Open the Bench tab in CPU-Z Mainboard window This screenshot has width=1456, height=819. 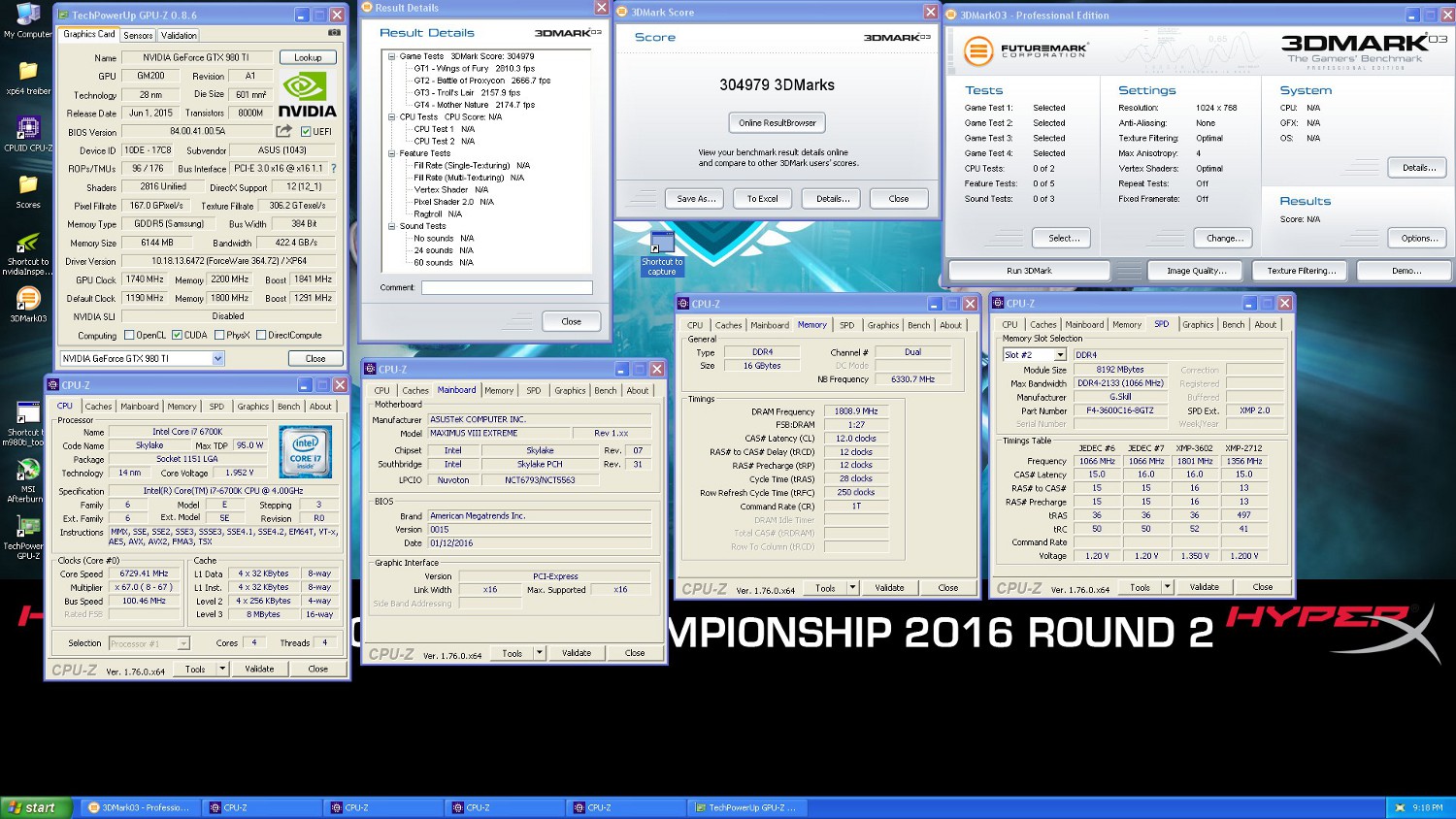pyautogui.click(x=606, y=391)
